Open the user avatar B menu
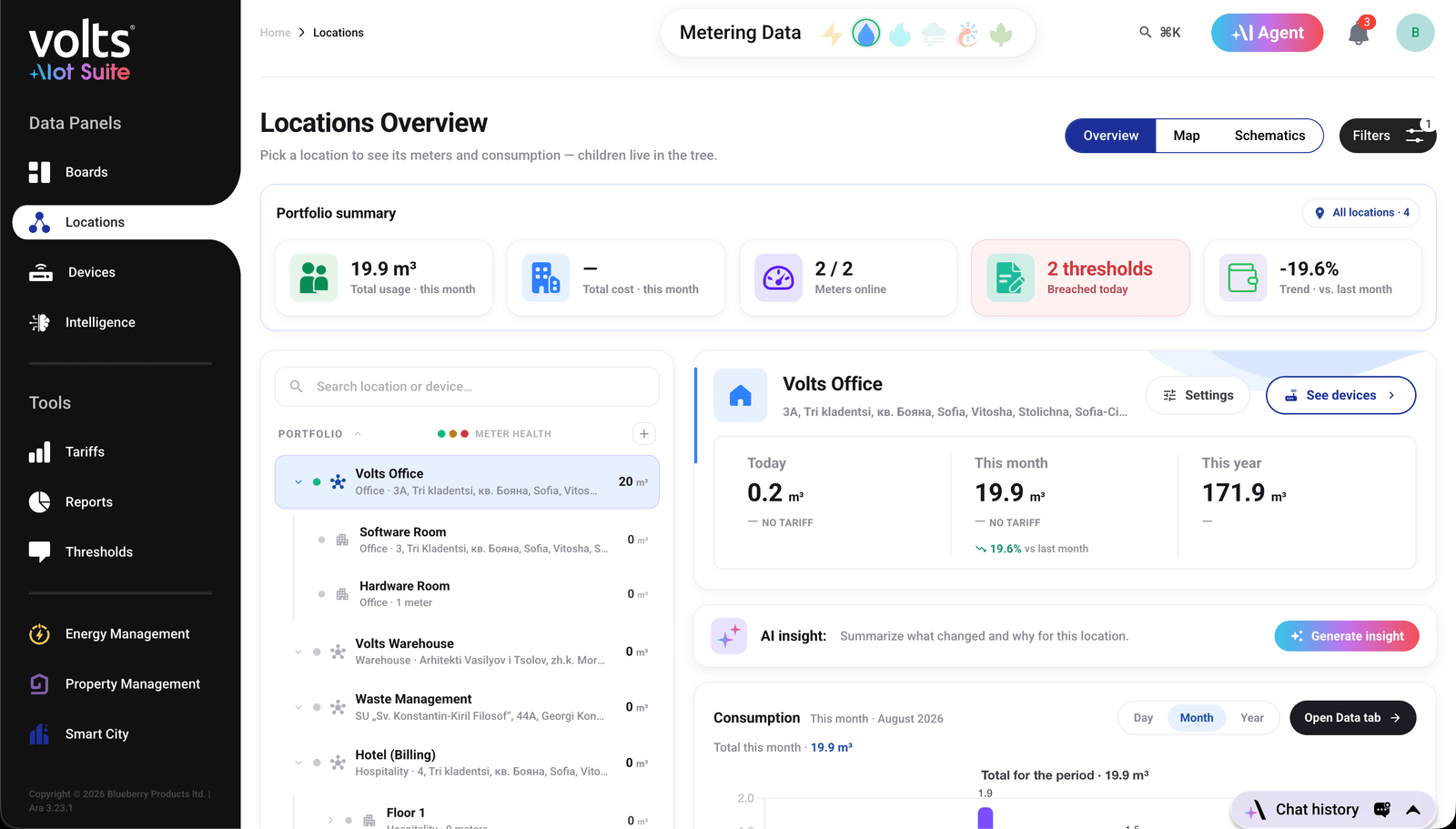Screen dimensions: 1456x829 pos(1415,33)
